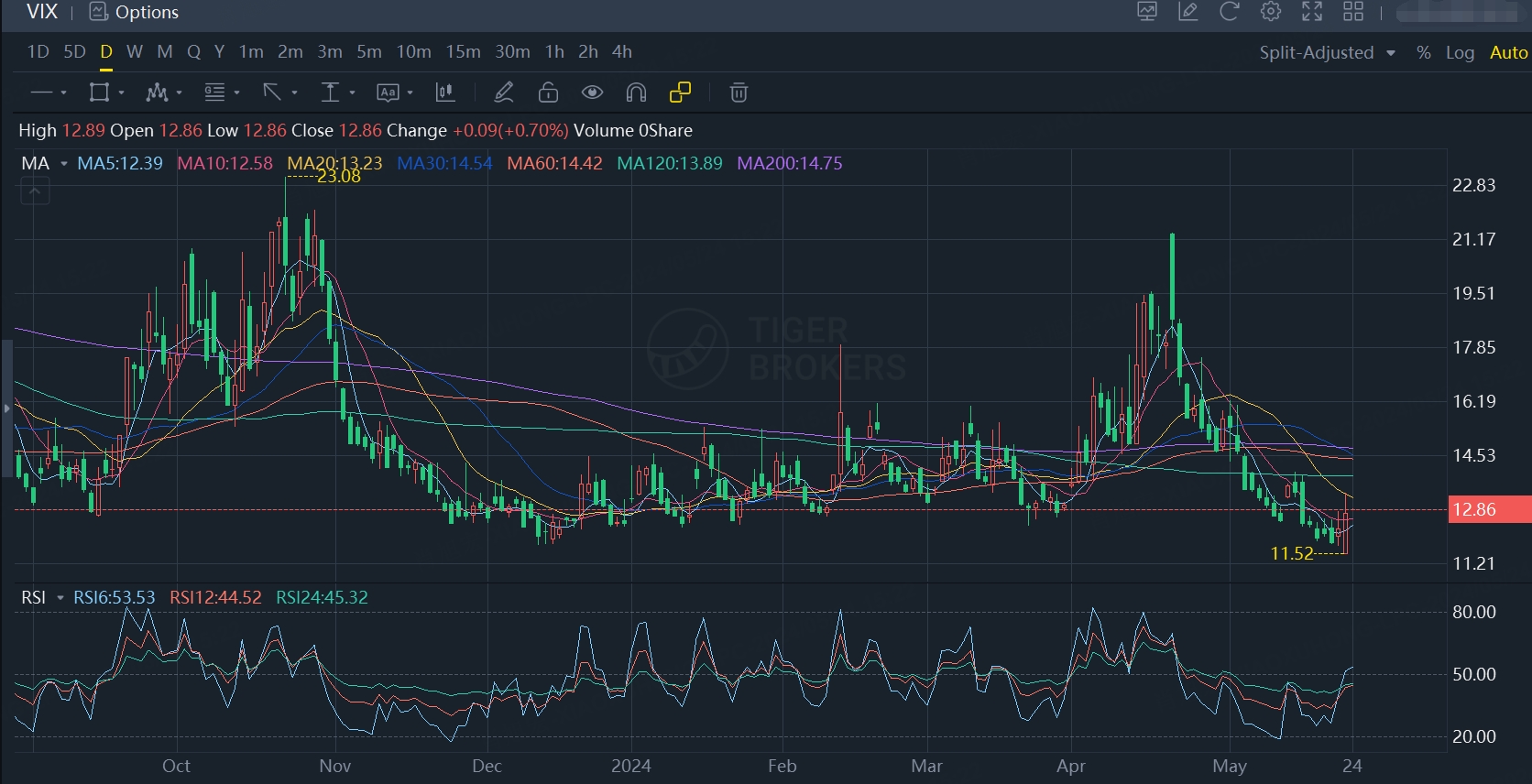Click the trash icon to delete drawings
Screen dimensions: 1532x784
coord(739,93)
